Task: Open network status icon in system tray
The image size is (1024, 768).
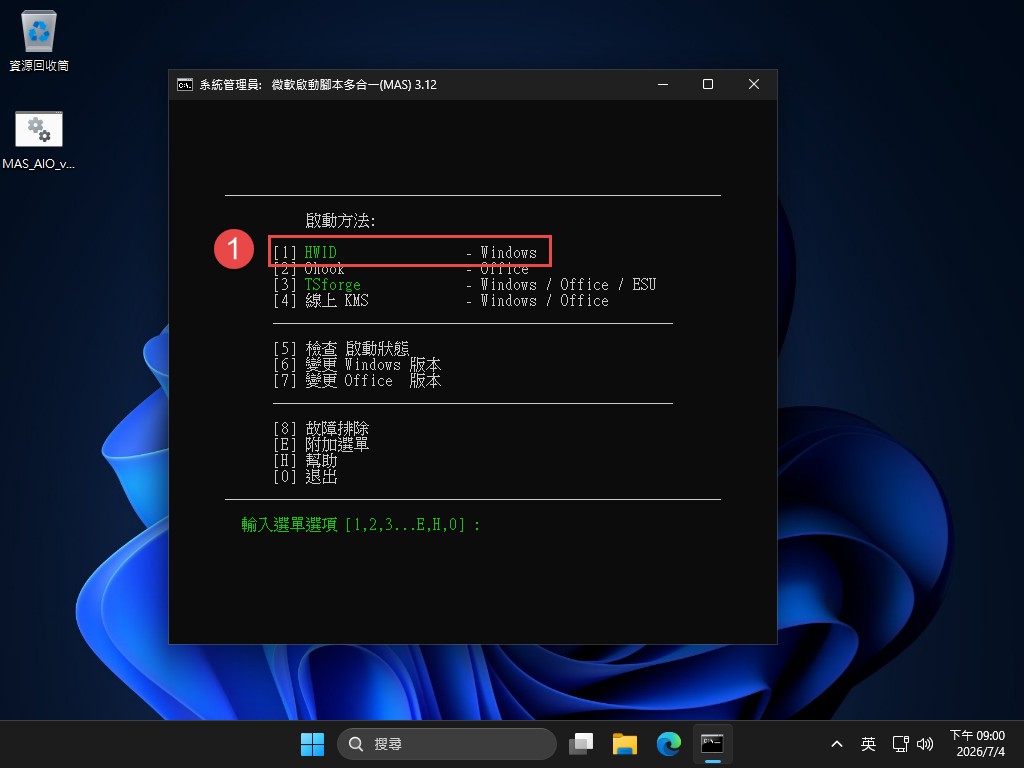Action: click(x=901, y=744)
